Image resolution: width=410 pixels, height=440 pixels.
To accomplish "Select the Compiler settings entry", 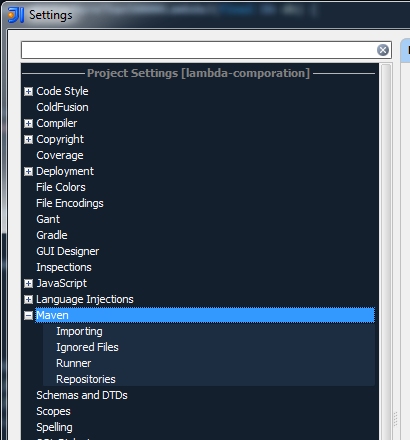I will click(x=57, y=123).
